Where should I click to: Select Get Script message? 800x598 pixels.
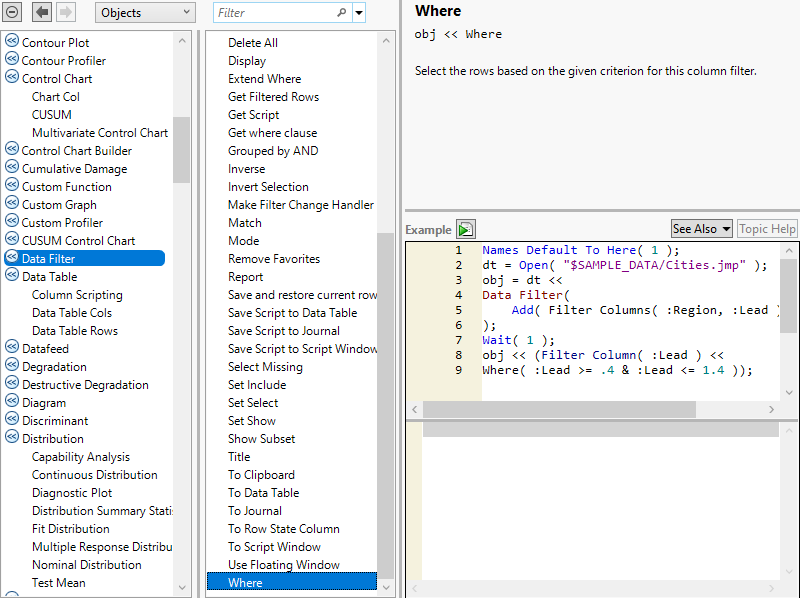[254, 115]
